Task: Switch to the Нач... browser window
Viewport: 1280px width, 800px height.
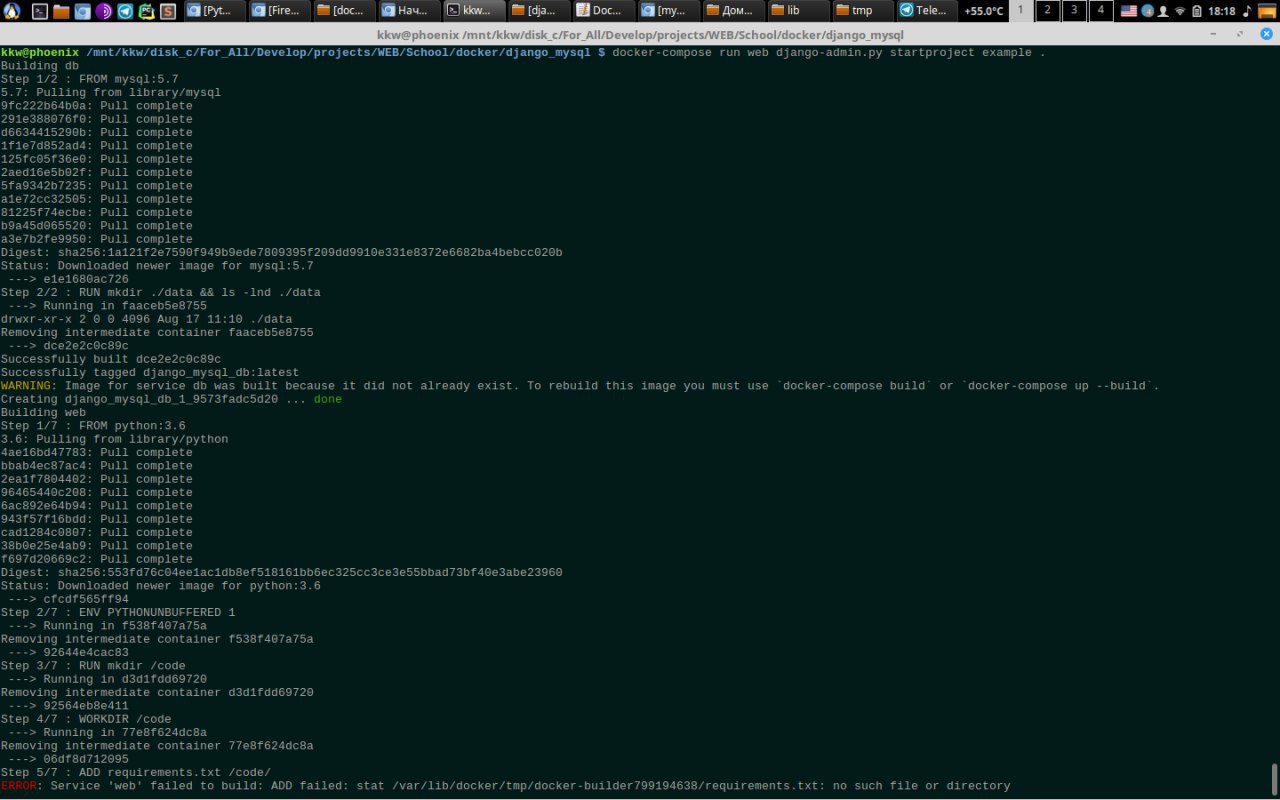Action: coord(410,11)
